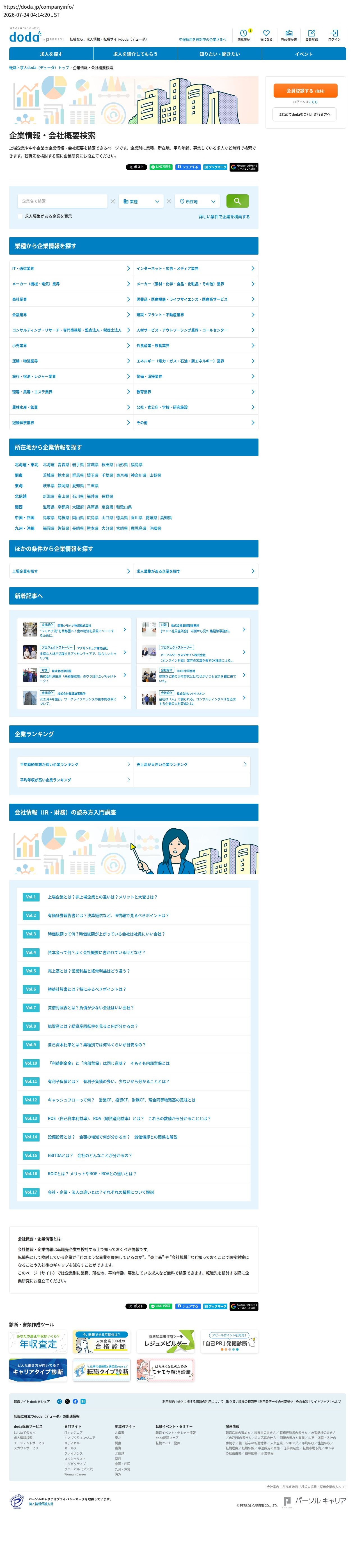Select 大阪府 prefecture link

click(x=78, y=507)
